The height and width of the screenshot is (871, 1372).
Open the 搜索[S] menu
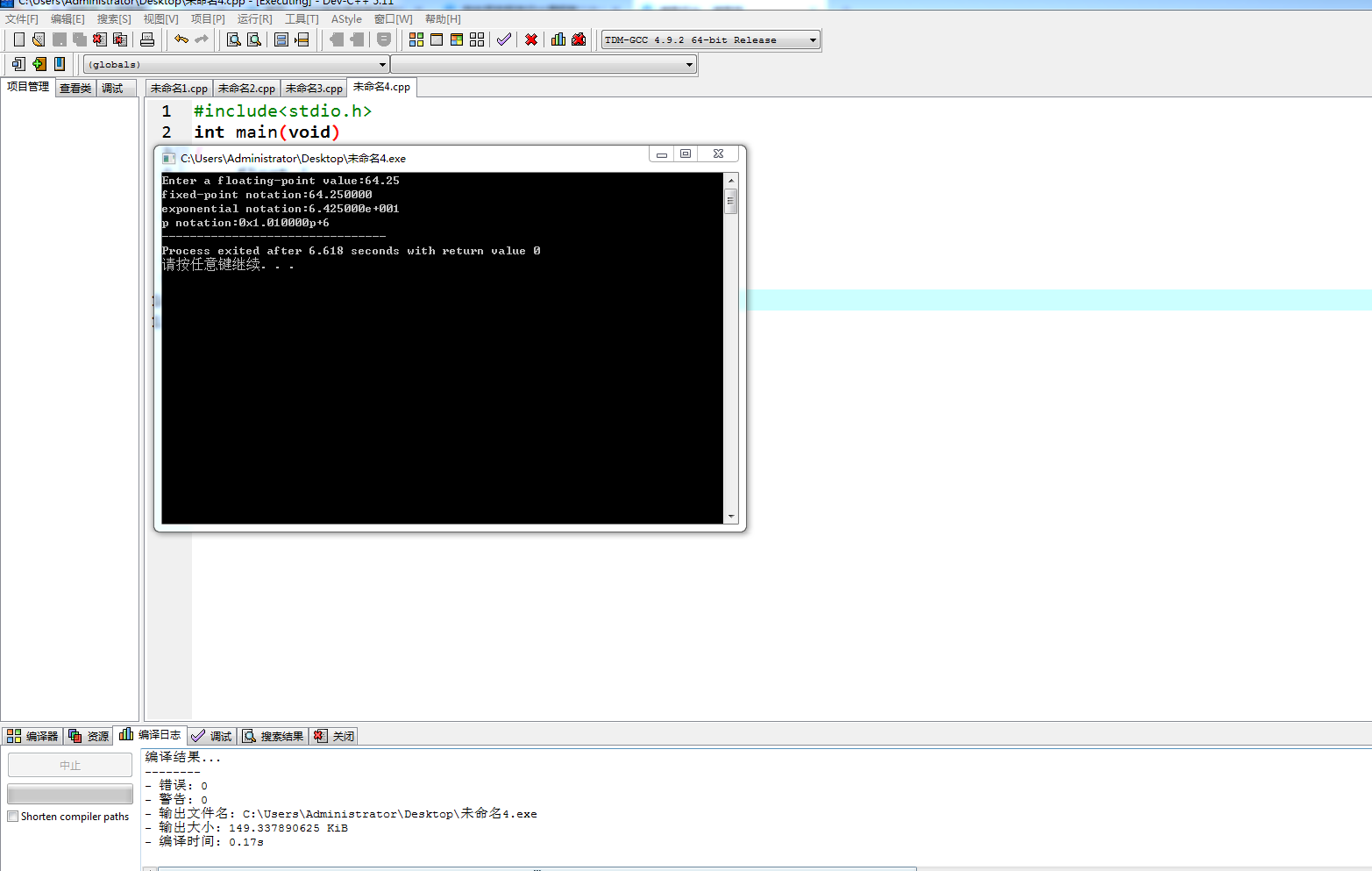pos(114,18)
